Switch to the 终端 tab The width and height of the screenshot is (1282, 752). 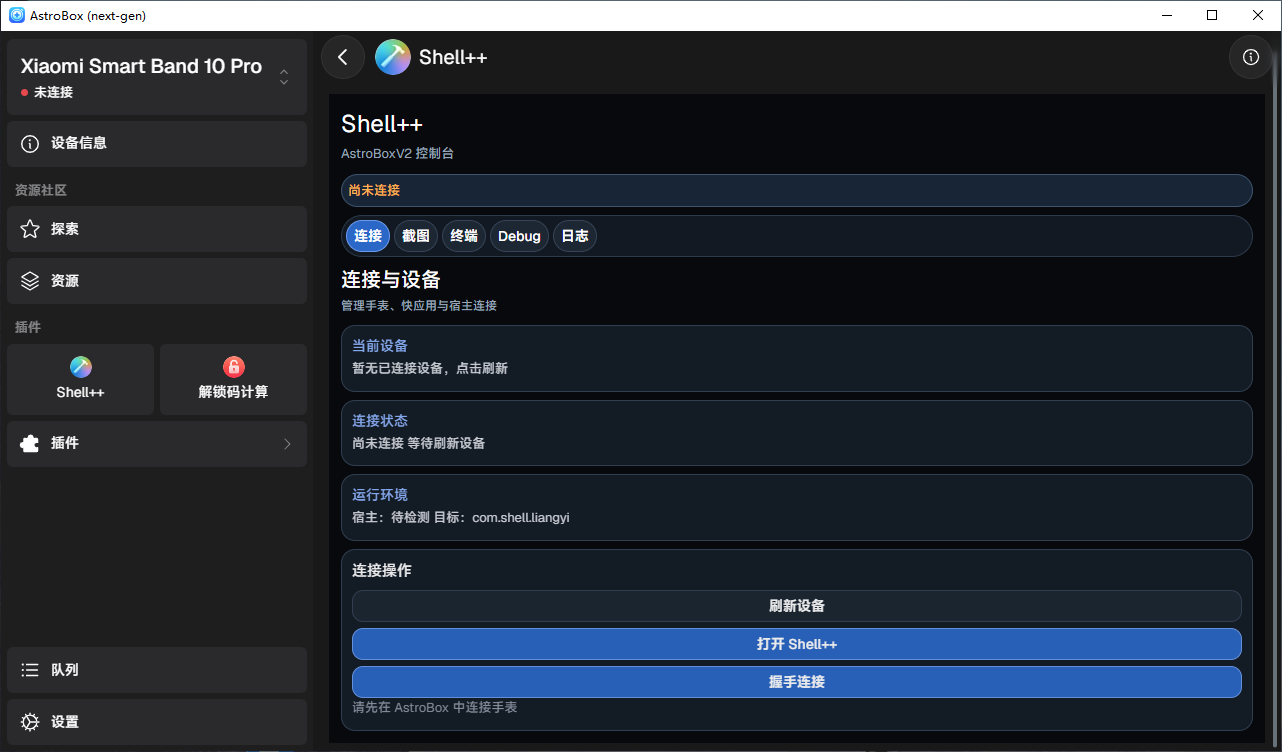[x=464, y=236]
